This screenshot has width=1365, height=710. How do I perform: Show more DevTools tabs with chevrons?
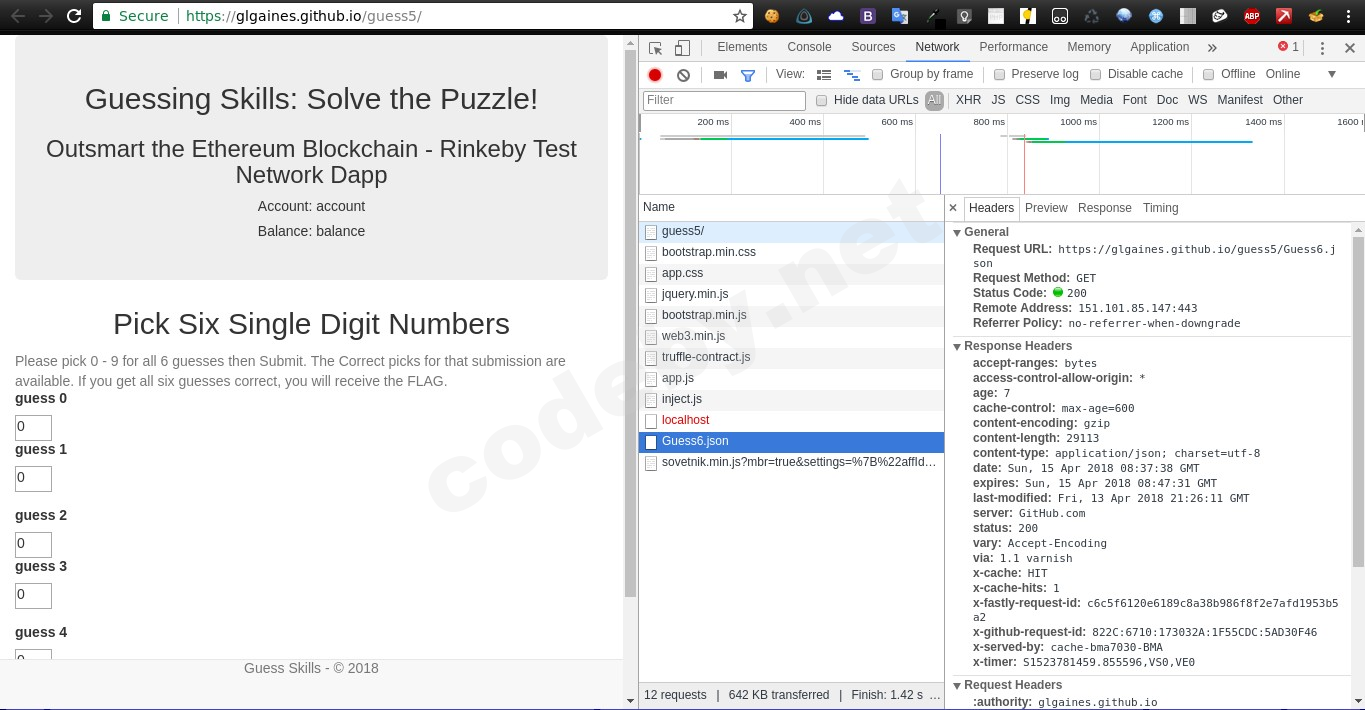tap(1212, 48)
